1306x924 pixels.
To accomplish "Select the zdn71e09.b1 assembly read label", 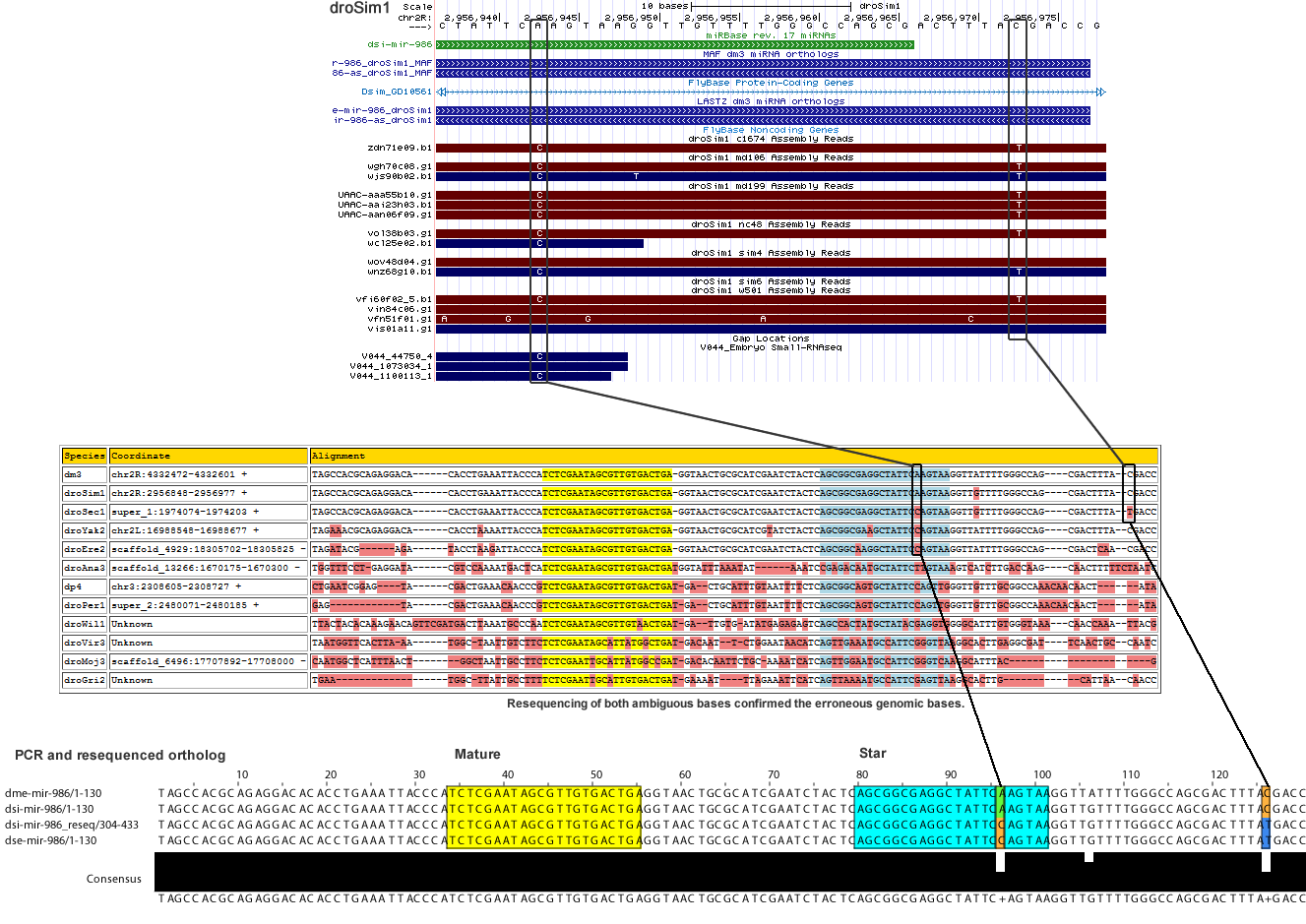I will click(x=399, y=148).
